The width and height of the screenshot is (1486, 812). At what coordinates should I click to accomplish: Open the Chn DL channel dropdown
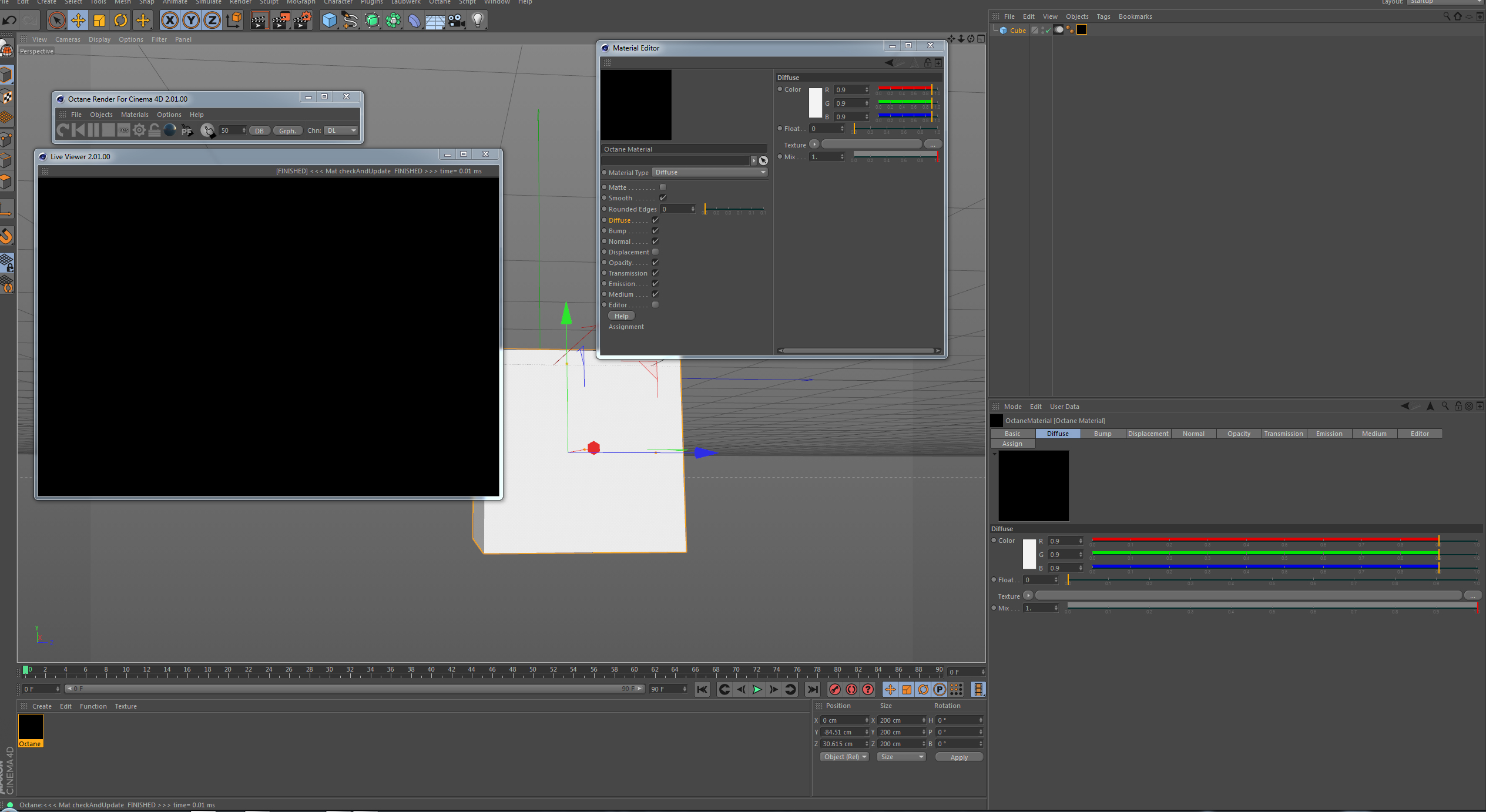[x=341, y=130]
